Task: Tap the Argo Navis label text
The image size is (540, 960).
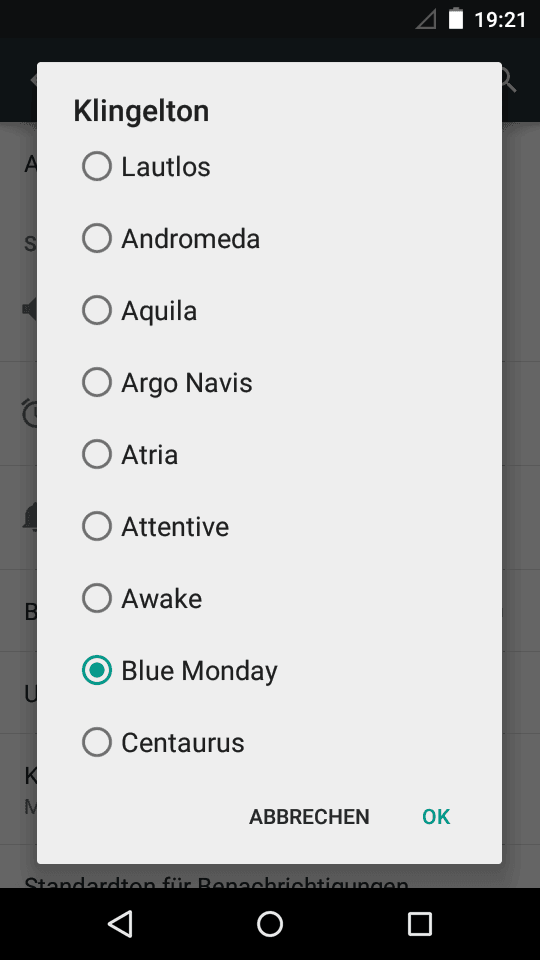Action: pyautogui.click(x=187, y=383)
